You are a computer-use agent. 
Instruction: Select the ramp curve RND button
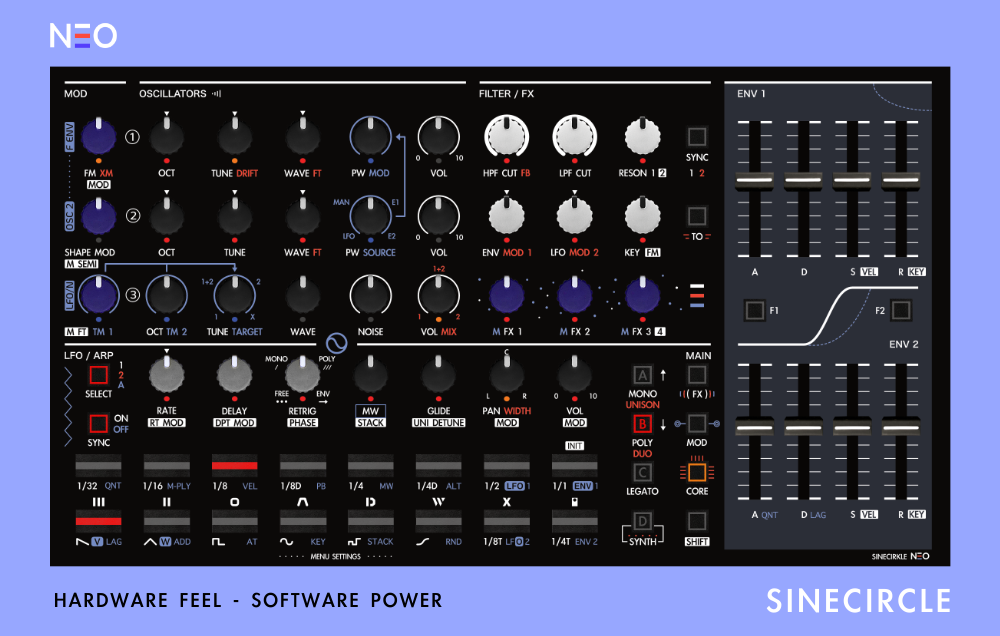coord(439,521)
